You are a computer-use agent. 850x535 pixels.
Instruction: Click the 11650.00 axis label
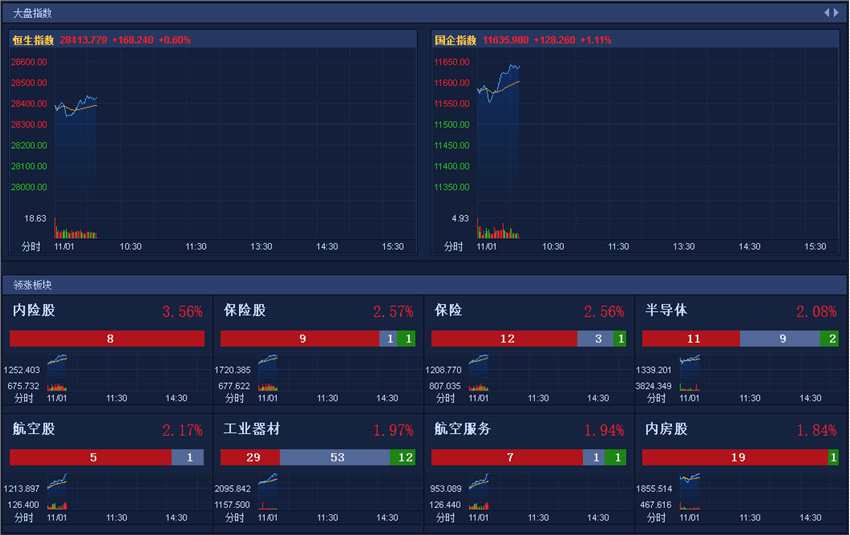click(452, 62)
